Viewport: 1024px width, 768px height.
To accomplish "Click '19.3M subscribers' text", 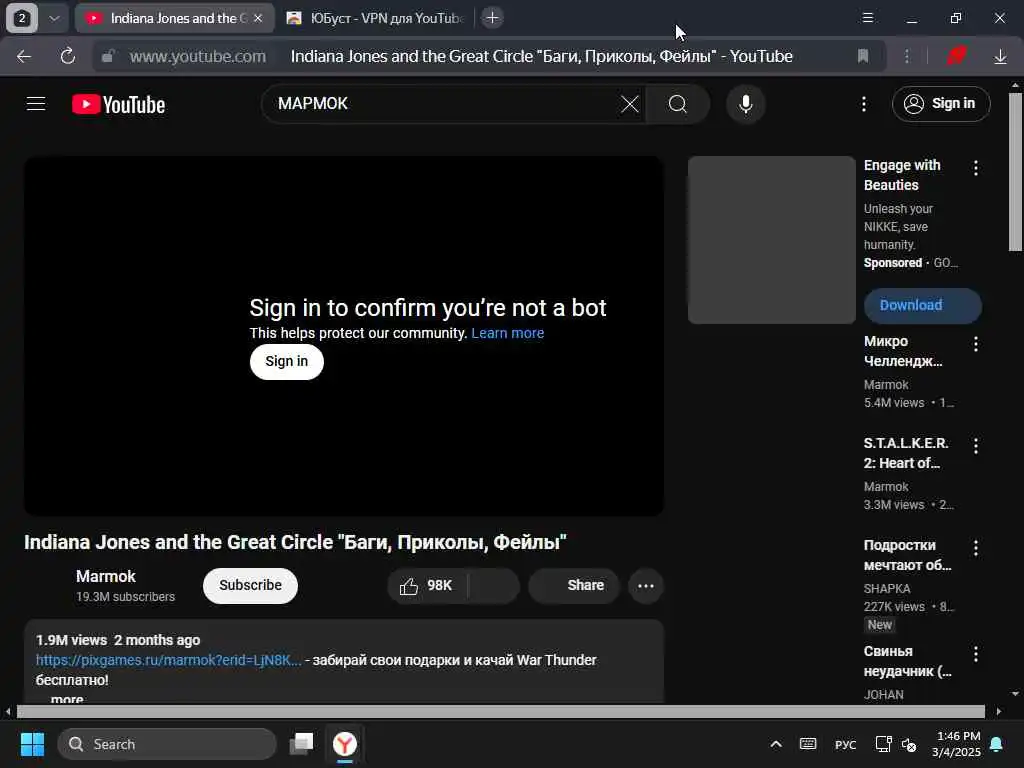I will coord(125,597).
